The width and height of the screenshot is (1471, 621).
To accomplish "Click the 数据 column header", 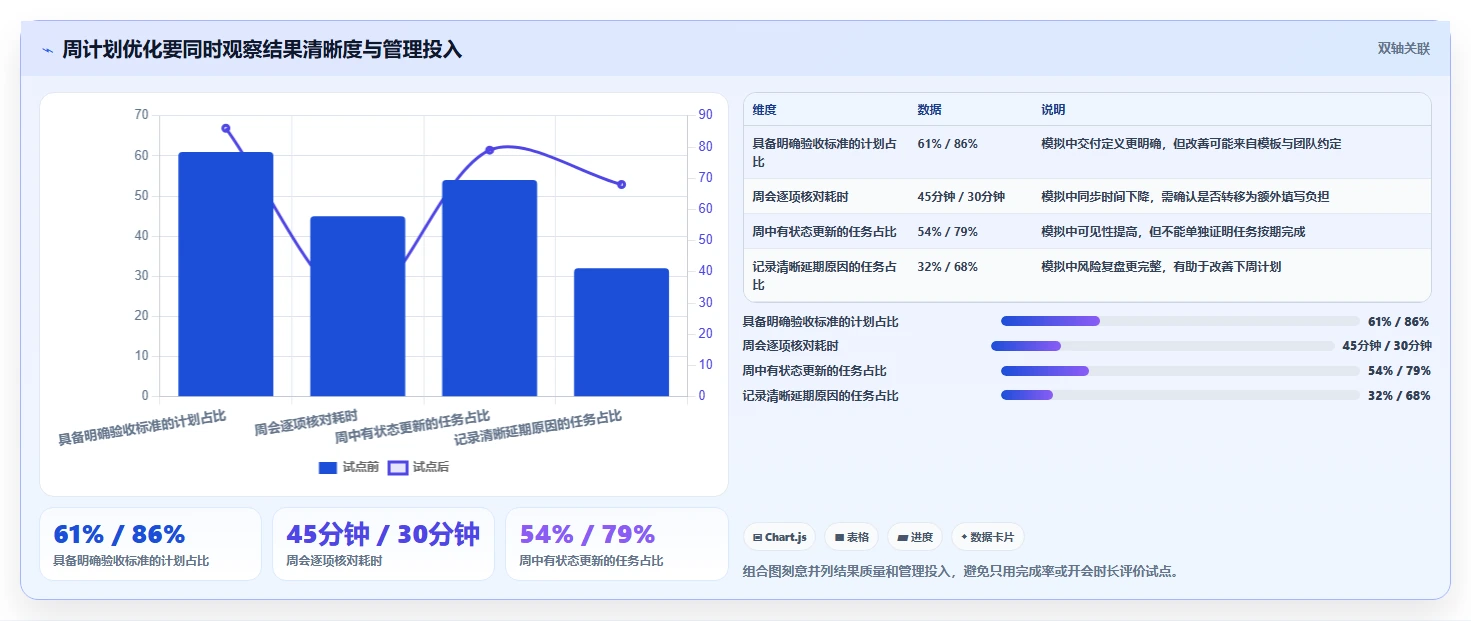I will [929, 110].
